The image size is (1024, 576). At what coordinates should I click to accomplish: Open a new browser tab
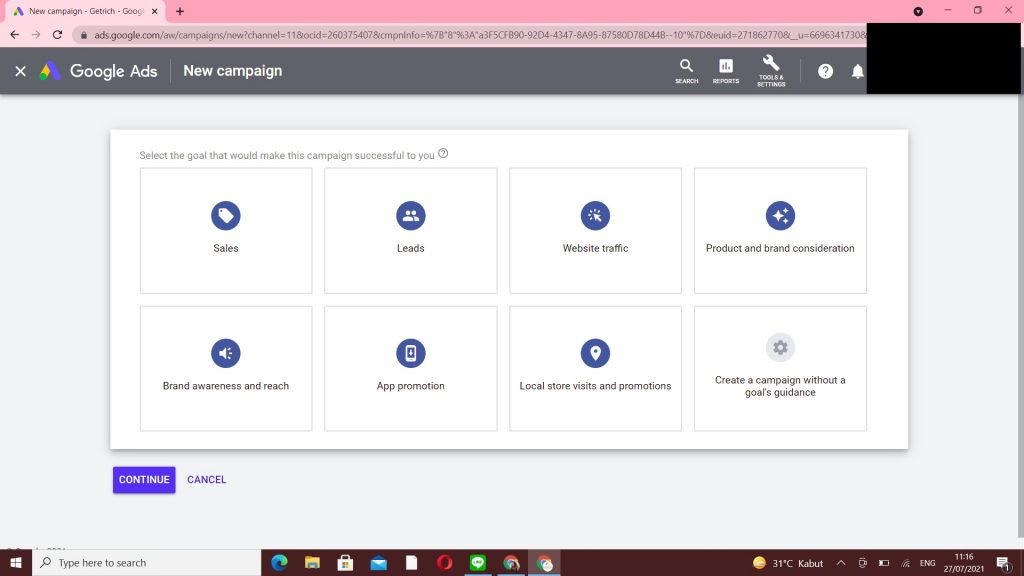coord(180,11)
